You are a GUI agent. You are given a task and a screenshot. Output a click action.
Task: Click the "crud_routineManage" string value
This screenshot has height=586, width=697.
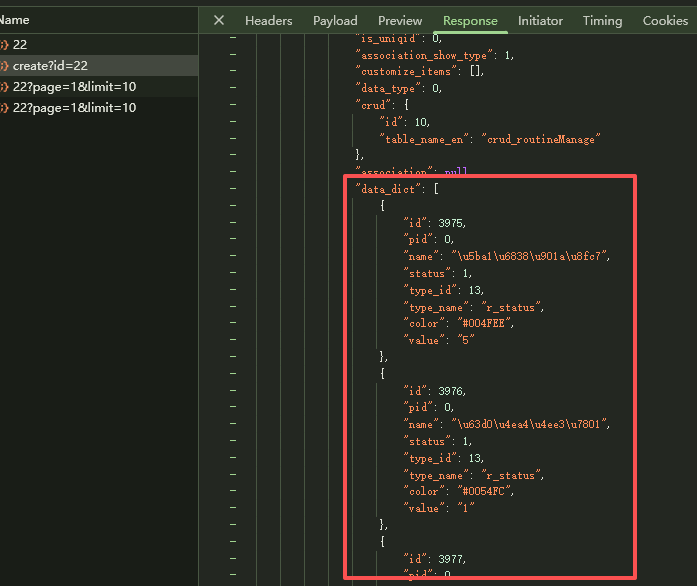(541, 139)
